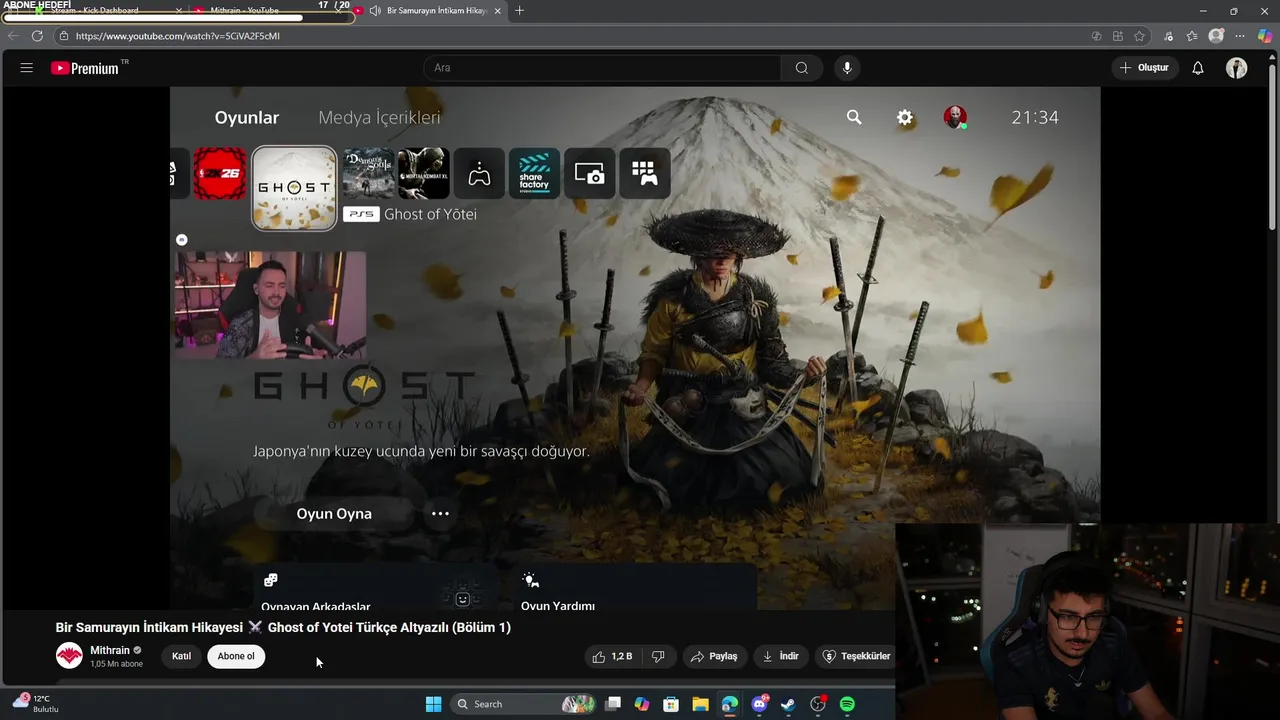Reload the page with browser refresh icon
The width and height of the screenshot is (1280, 720).
click(x=37, y=36)
